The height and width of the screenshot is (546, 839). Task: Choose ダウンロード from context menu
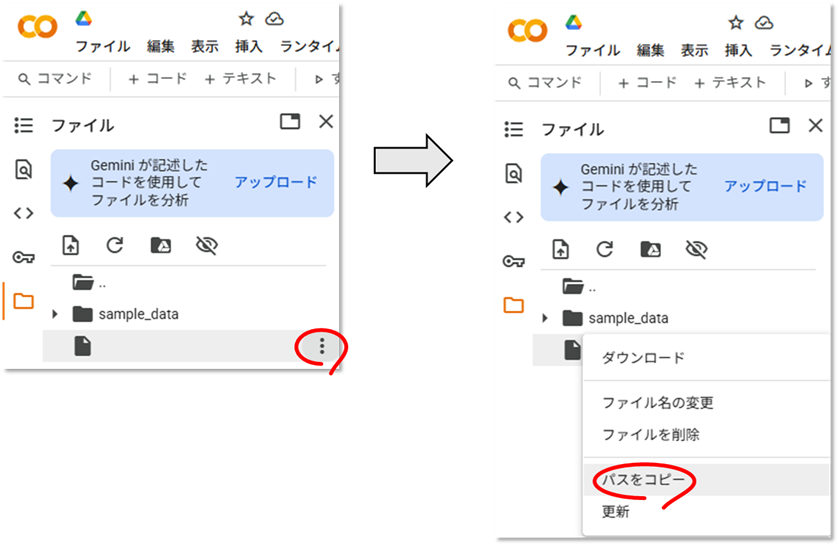coord(706,358)
